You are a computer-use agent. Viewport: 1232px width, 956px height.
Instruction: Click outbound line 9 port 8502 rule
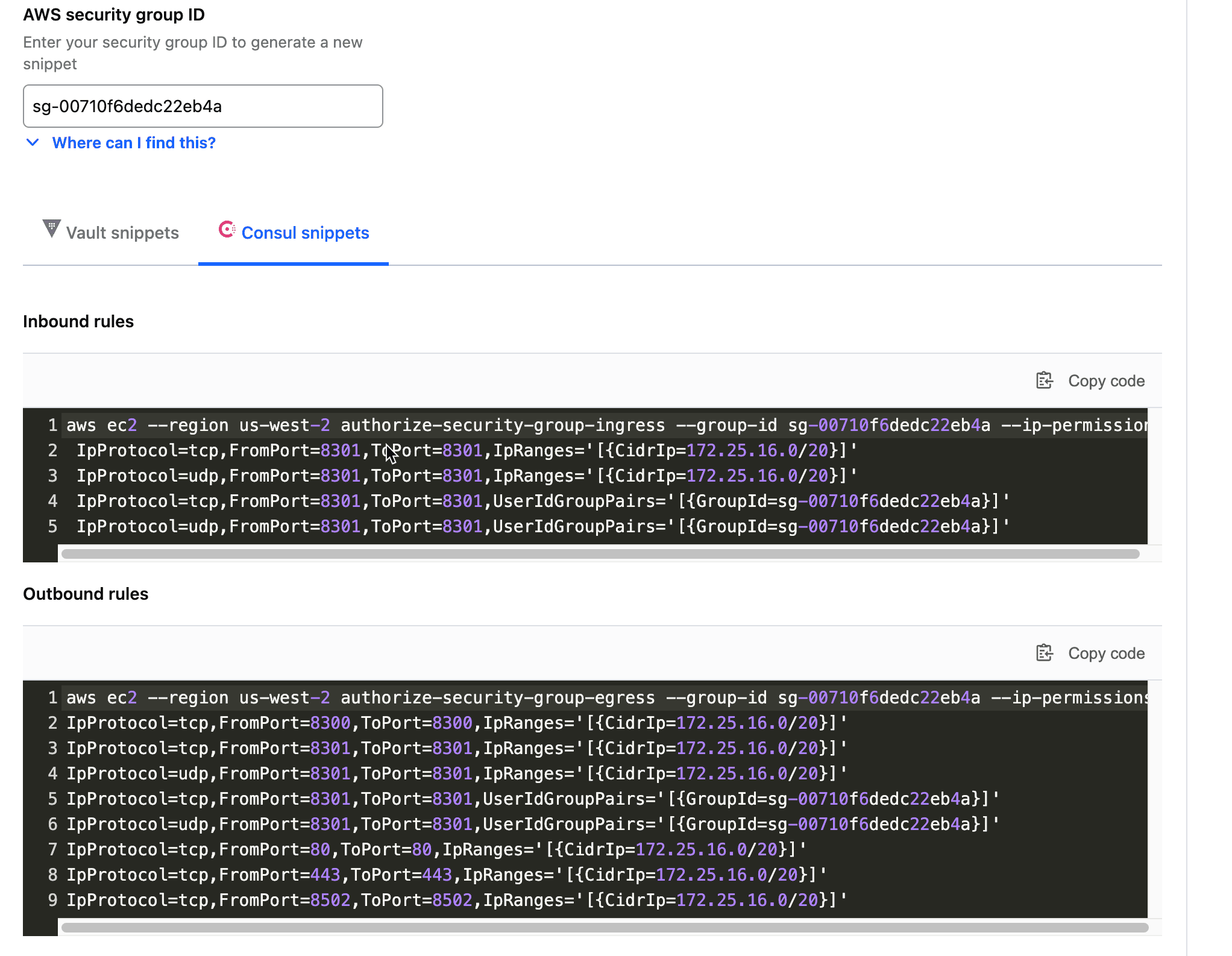point(457,901)
